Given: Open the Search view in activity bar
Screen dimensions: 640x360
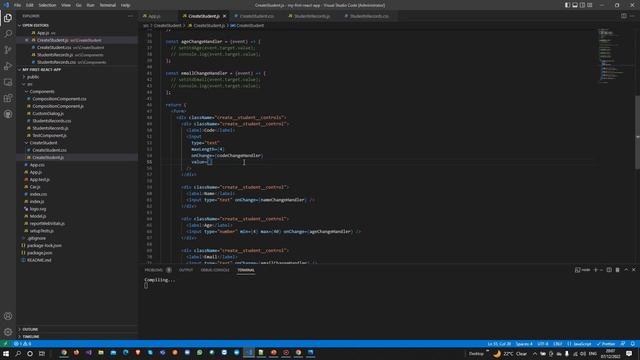Looking at the screenshot, I should (8, 34).
